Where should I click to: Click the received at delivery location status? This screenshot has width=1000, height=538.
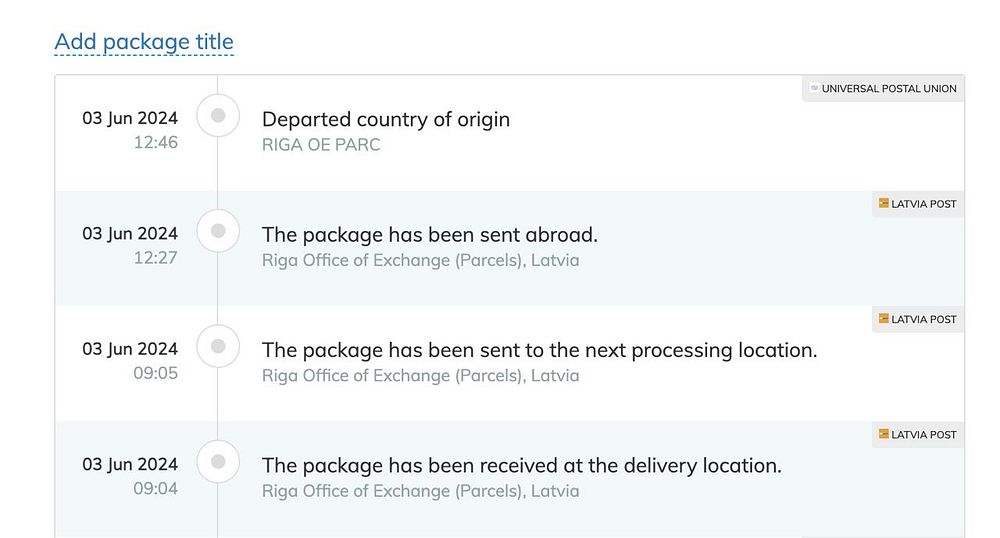[522, 465]
